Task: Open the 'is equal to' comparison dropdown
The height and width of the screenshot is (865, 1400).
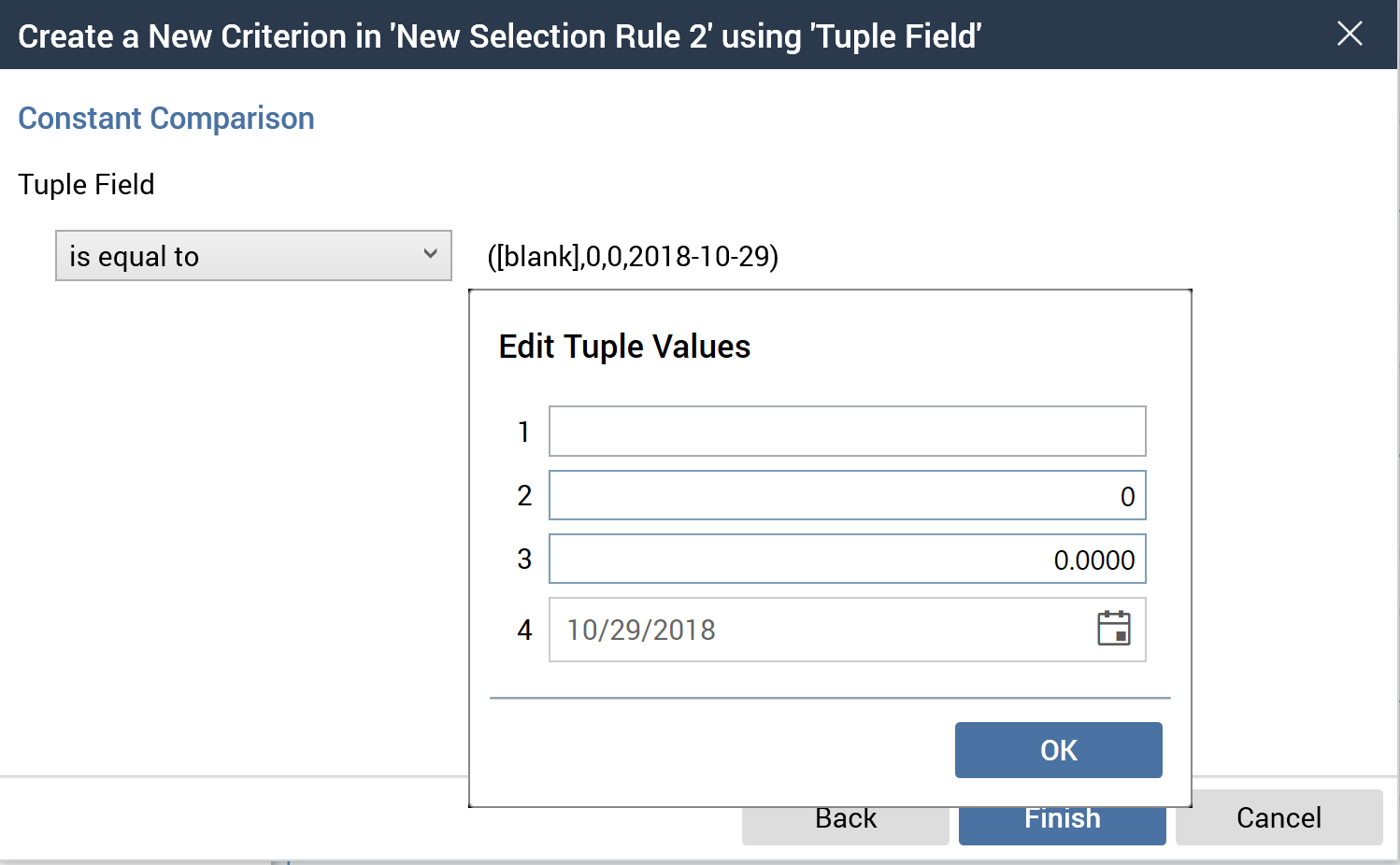Action: (x=252, y=255)
